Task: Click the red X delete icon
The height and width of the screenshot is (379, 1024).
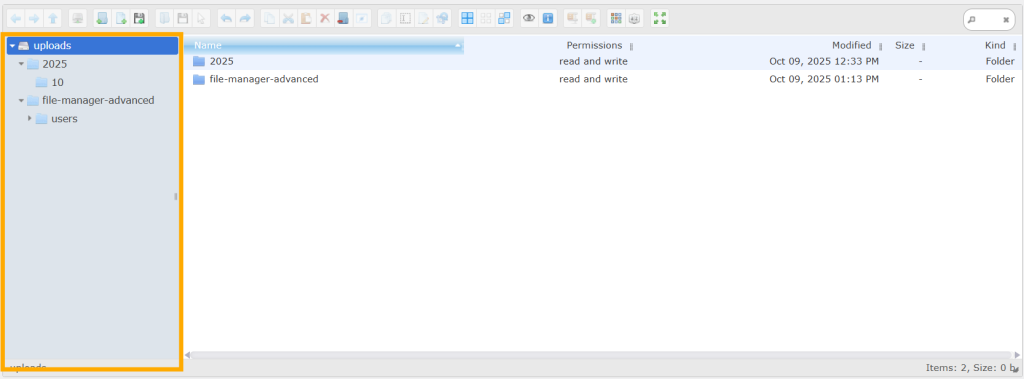Action: [x=325, y=19]
